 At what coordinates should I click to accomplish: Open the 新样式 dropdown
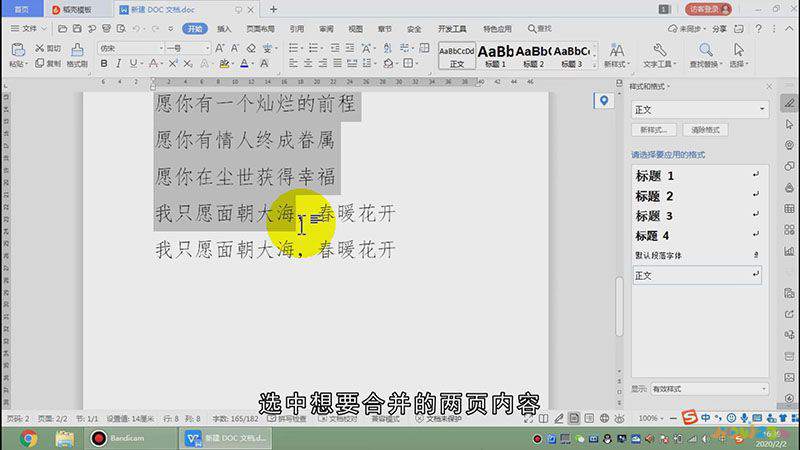click(x=617, y=55)
